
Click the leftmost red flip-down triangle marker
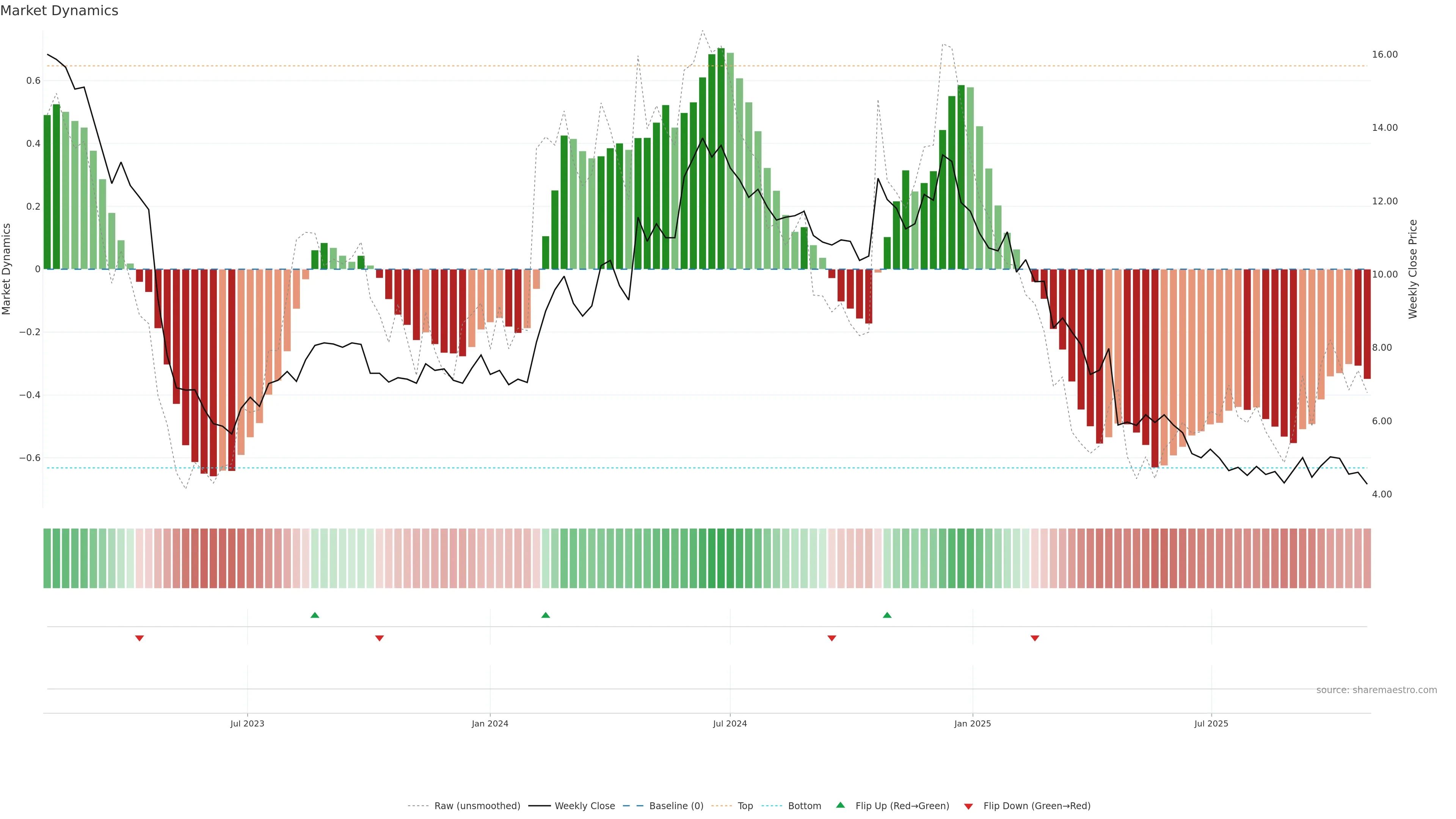[x=140, y=638]
